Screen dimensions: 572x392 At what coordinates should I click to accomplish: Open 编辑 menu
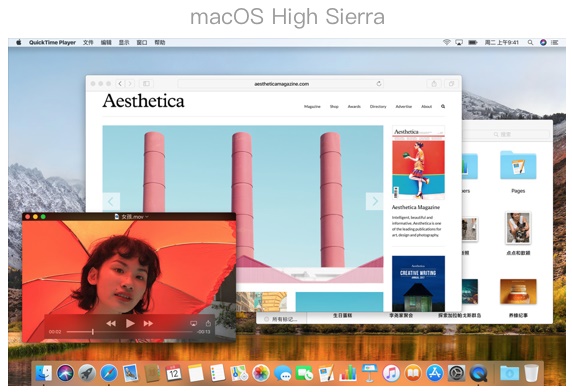(106, 42)
